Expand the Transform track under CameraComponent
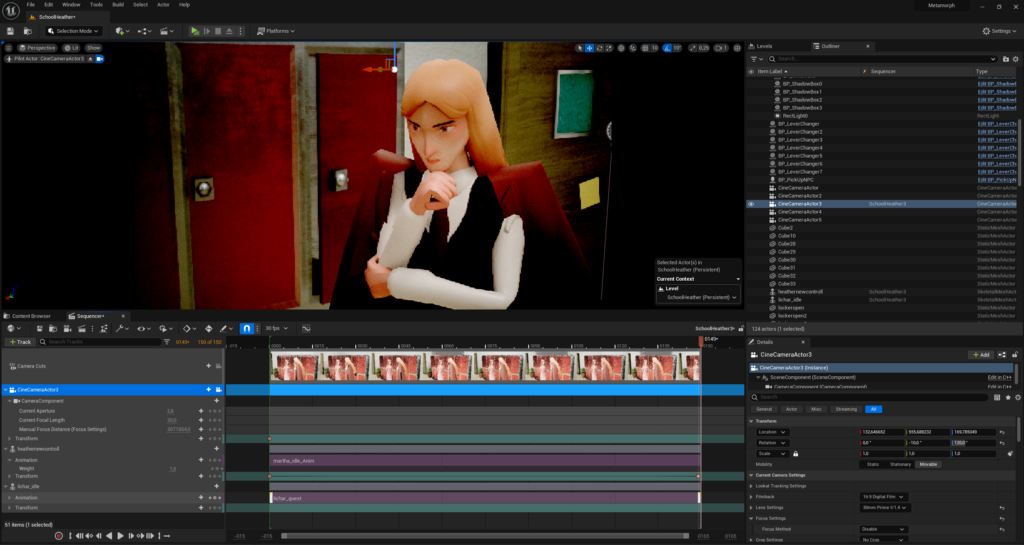Screen dimensions: 1024x545 (x=10, y=439)
